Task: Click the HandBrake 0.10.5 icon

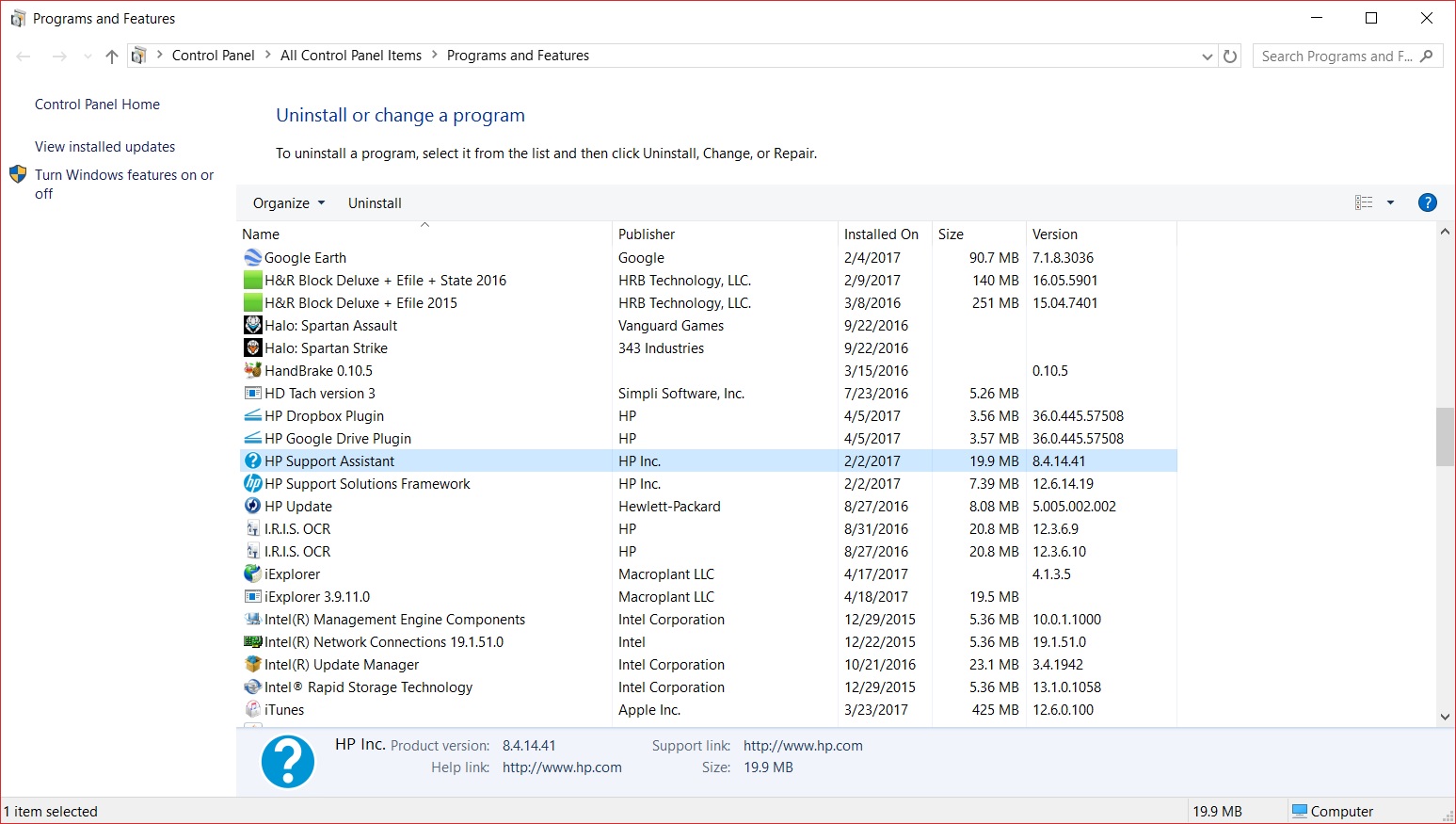Action: 252,370
